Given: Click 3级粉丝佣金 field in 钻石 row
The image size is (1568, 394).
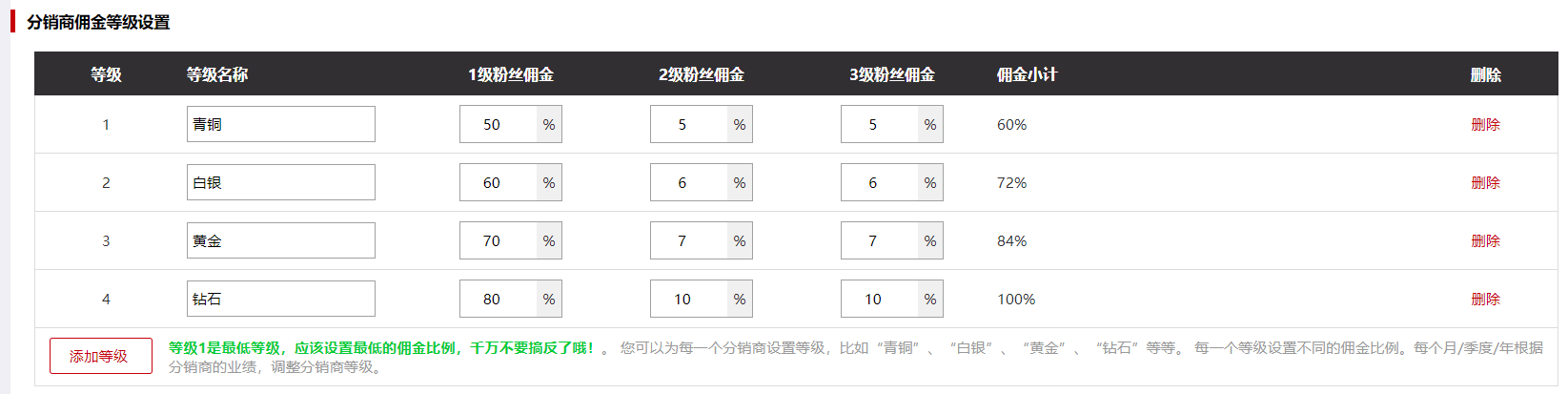Looking at the screenshot, I should click(x=880, y=299).
